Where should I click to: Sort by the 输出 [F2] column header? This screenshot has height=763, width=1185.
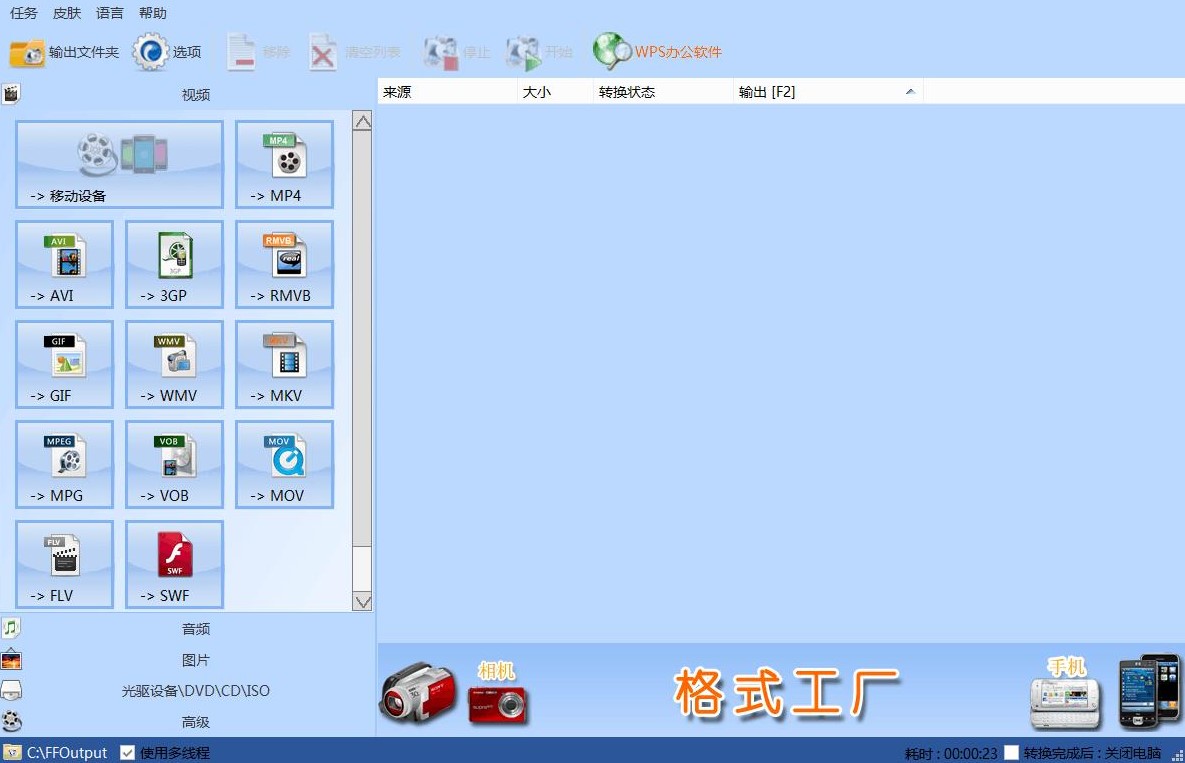(x=828, y=91)
